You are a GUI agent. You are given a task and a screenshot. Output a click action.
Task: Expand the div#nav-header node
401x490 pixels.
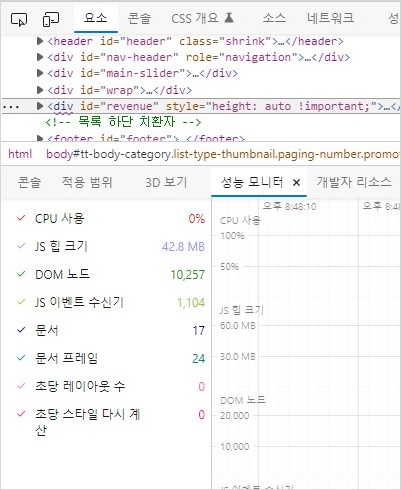point(40,57)
